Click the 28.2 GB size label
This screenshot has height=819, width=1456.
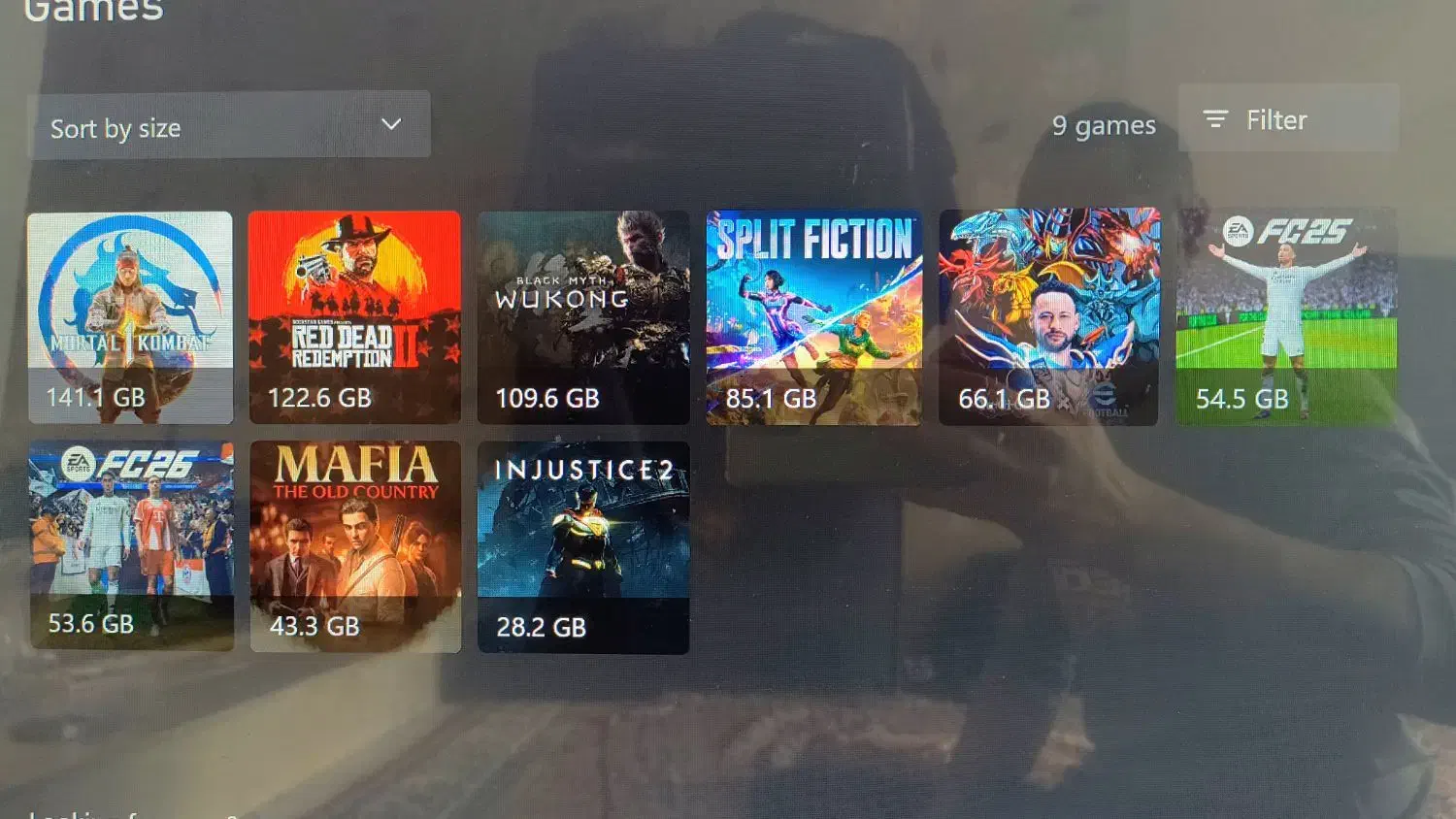click(x=541, y=627)
